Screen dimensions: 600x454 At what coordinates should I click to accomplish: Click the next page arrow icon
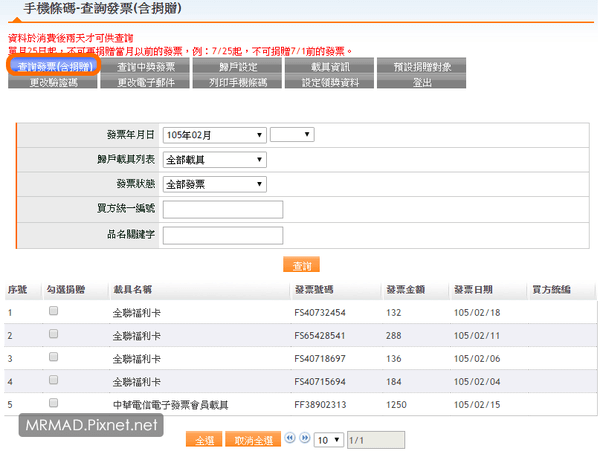304,438
